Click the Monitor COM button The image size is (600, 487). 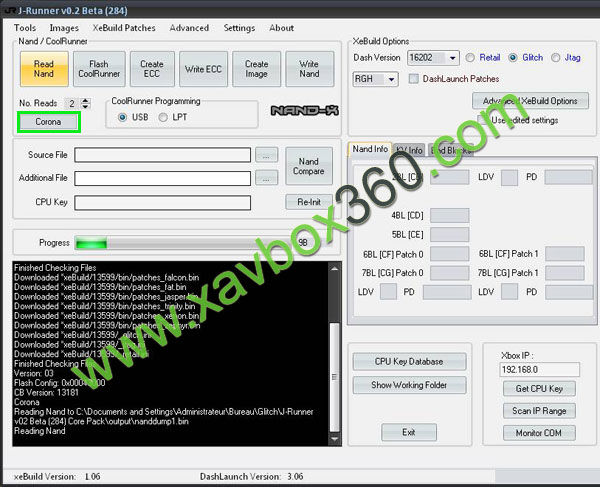pos(539,433)
